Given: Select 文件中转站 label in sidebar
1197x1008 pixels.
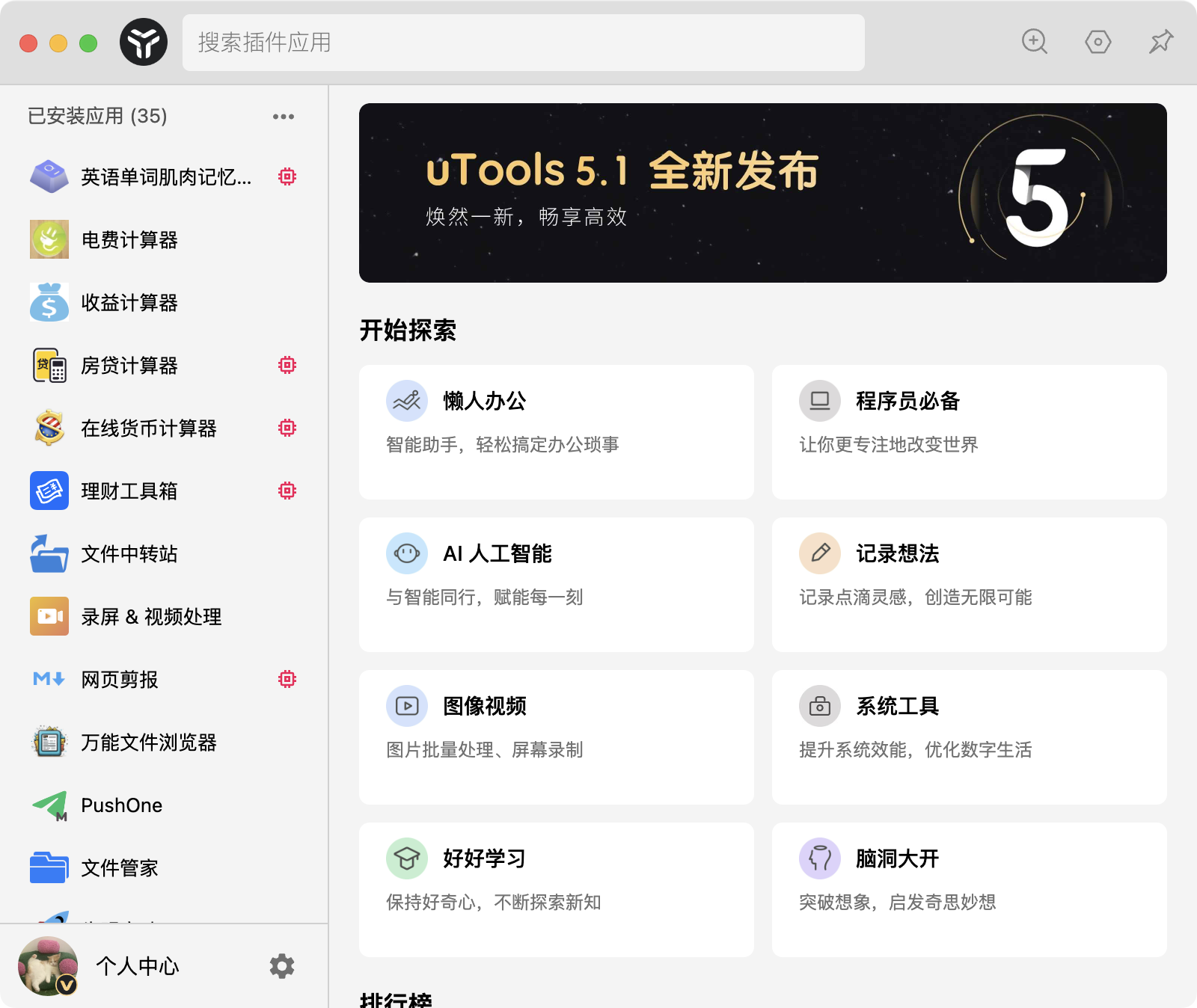Looking at the screenshot, I should 129,554.
